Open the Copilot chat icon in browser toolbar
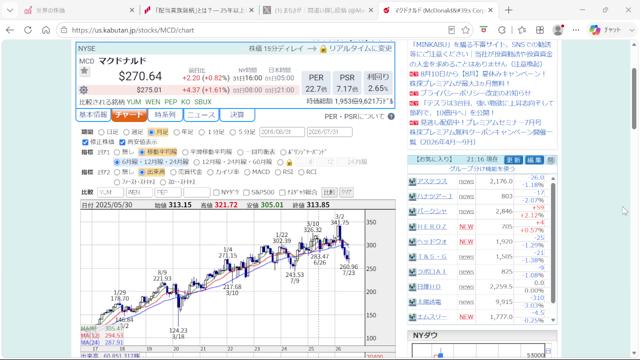Screen dimensions: 640x360 tap(595, 30)
